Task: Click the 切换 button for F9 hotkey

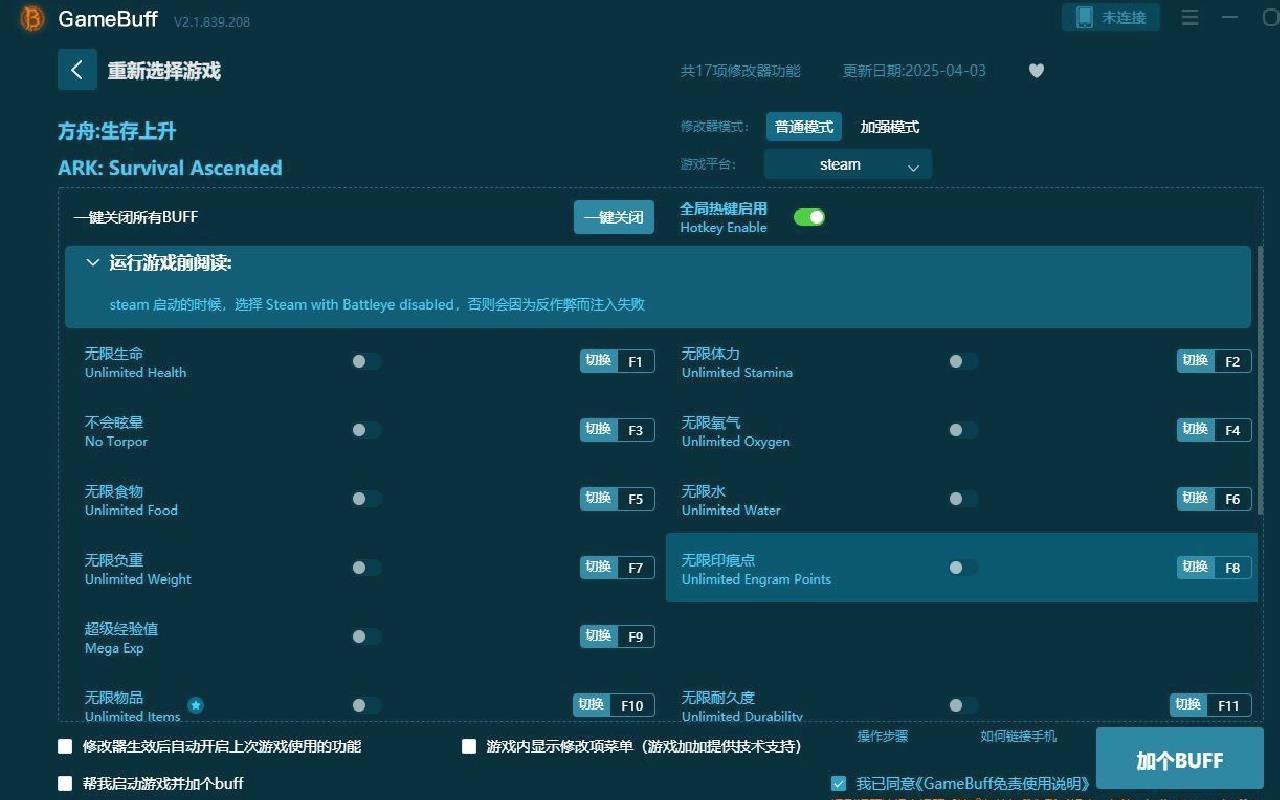Action: tap(598, 637)
